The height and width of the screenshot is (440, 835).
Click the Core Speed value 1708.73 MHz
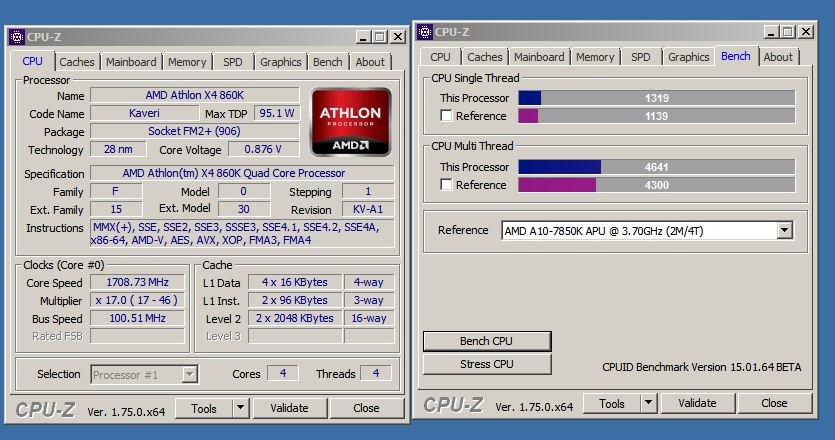pos(137,282)
